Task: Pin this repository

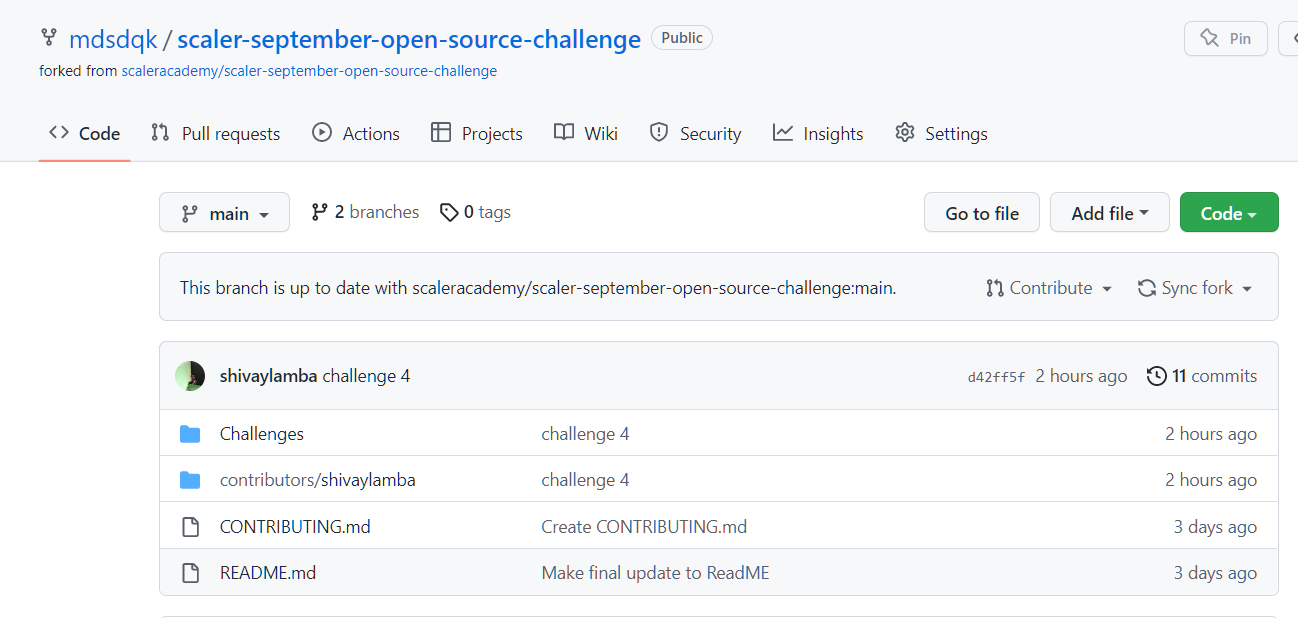Action: click(x=1225, y=38)
